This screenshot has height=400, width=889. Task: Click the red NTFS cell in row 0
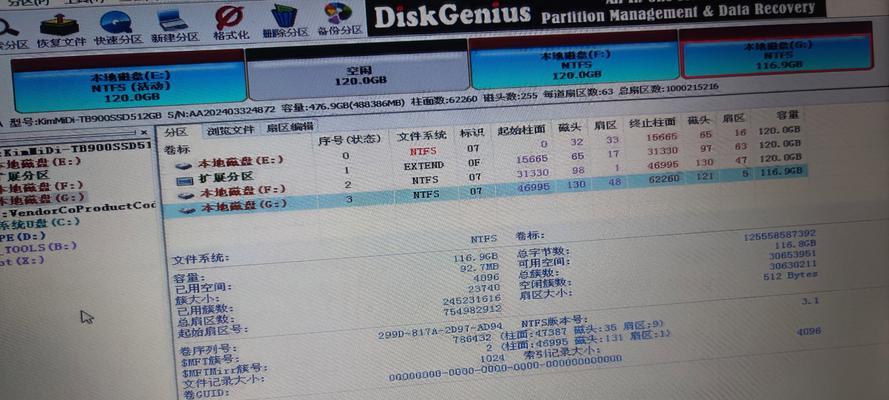coord(423,152)
